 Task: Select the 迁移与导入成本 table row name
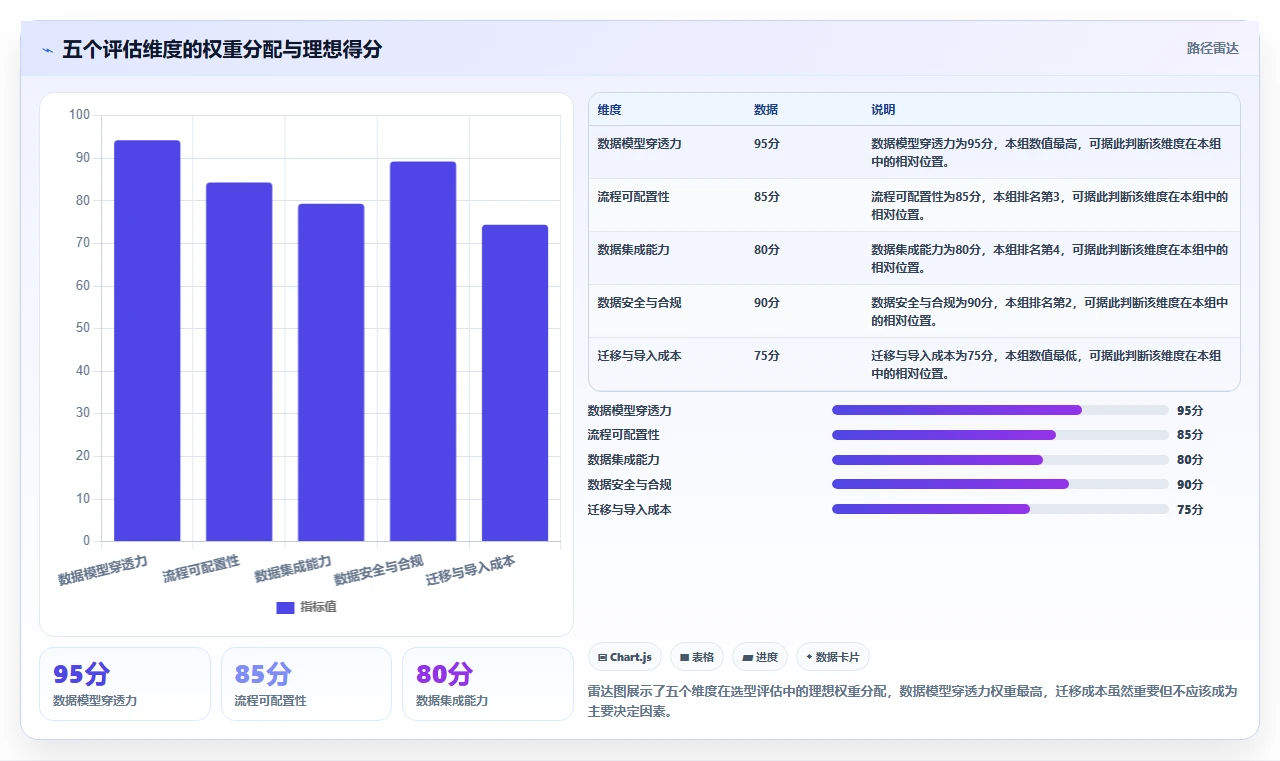click(639, 356)
